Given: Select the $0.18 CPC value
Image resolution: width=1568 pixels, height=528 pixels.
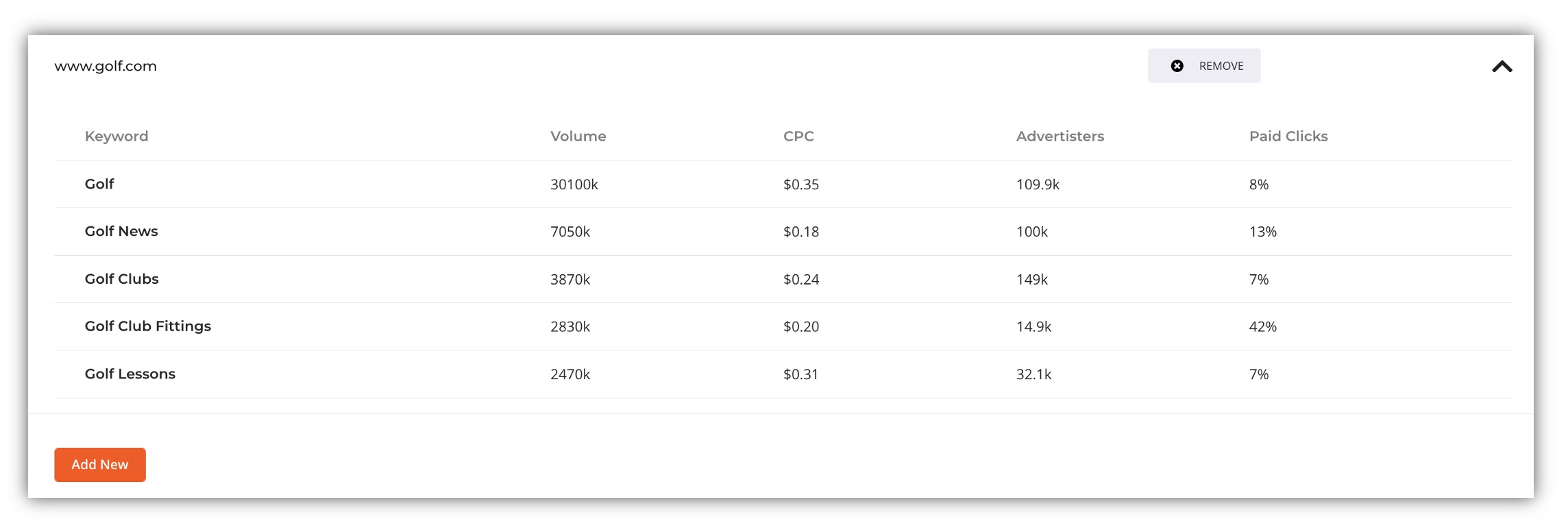Looking at the screenshot, I should pos(801,232).
